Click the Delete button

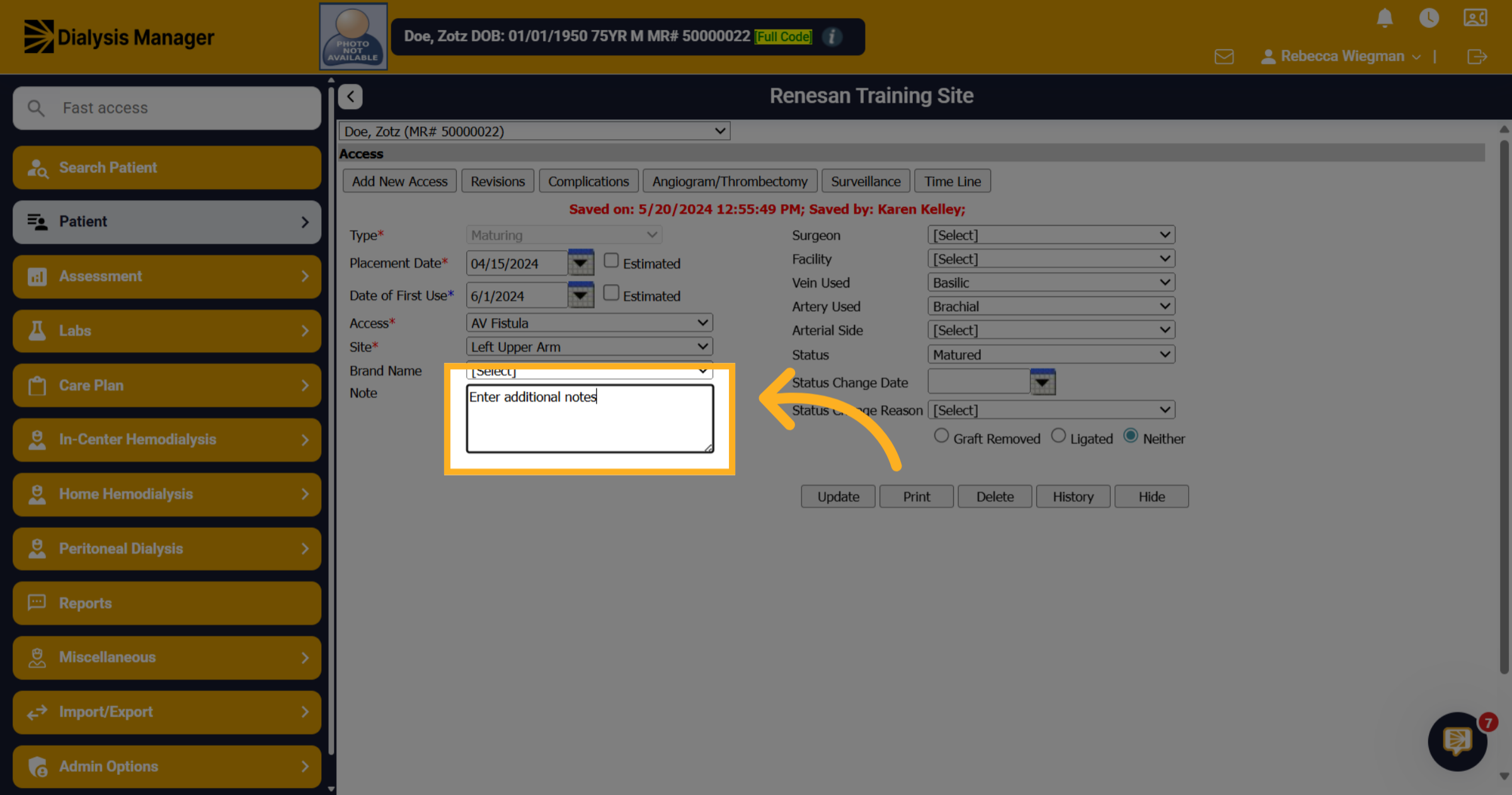coord(995,496)
